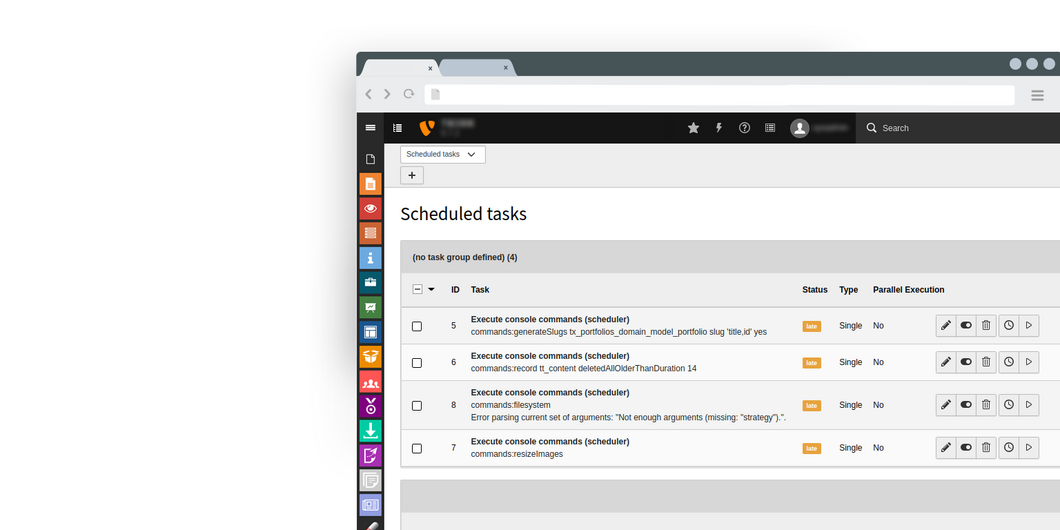Image resolution: width=1060 pixels, height=530 pixels.
Task: Open the red View eye module
Action: click(370, 209)
